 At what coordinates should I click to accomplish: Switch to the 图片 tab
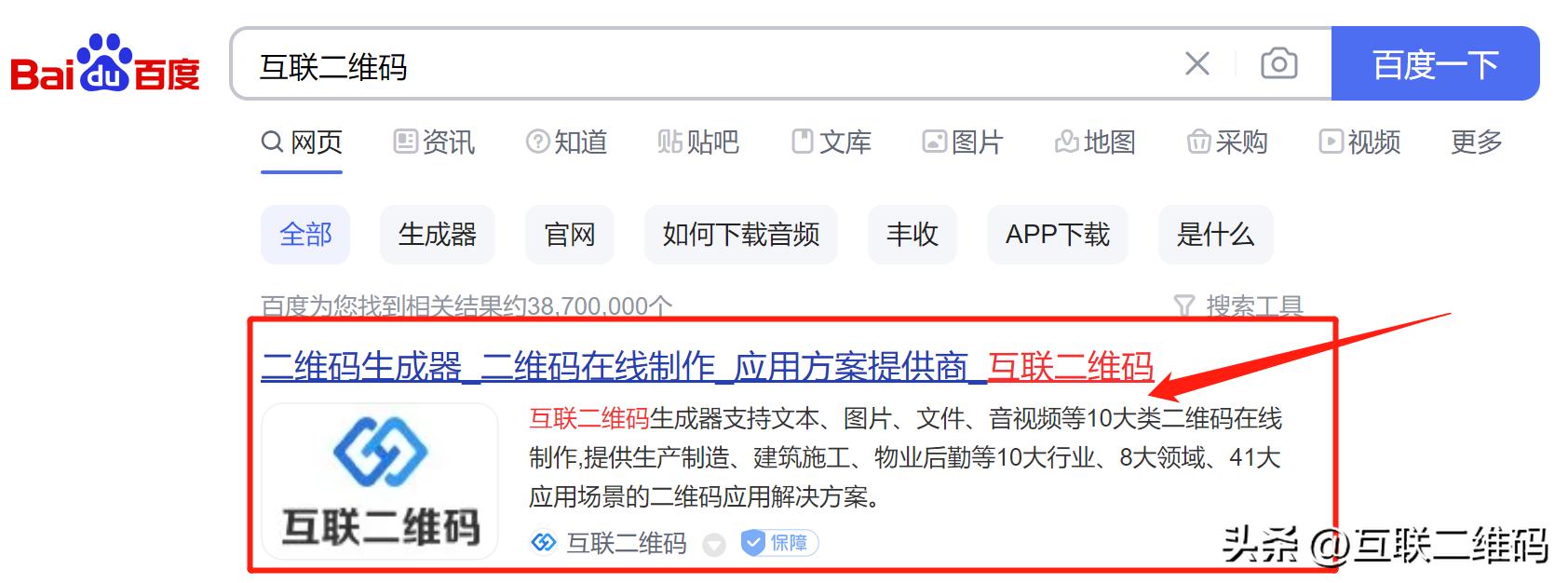click(x=963, y=142)
